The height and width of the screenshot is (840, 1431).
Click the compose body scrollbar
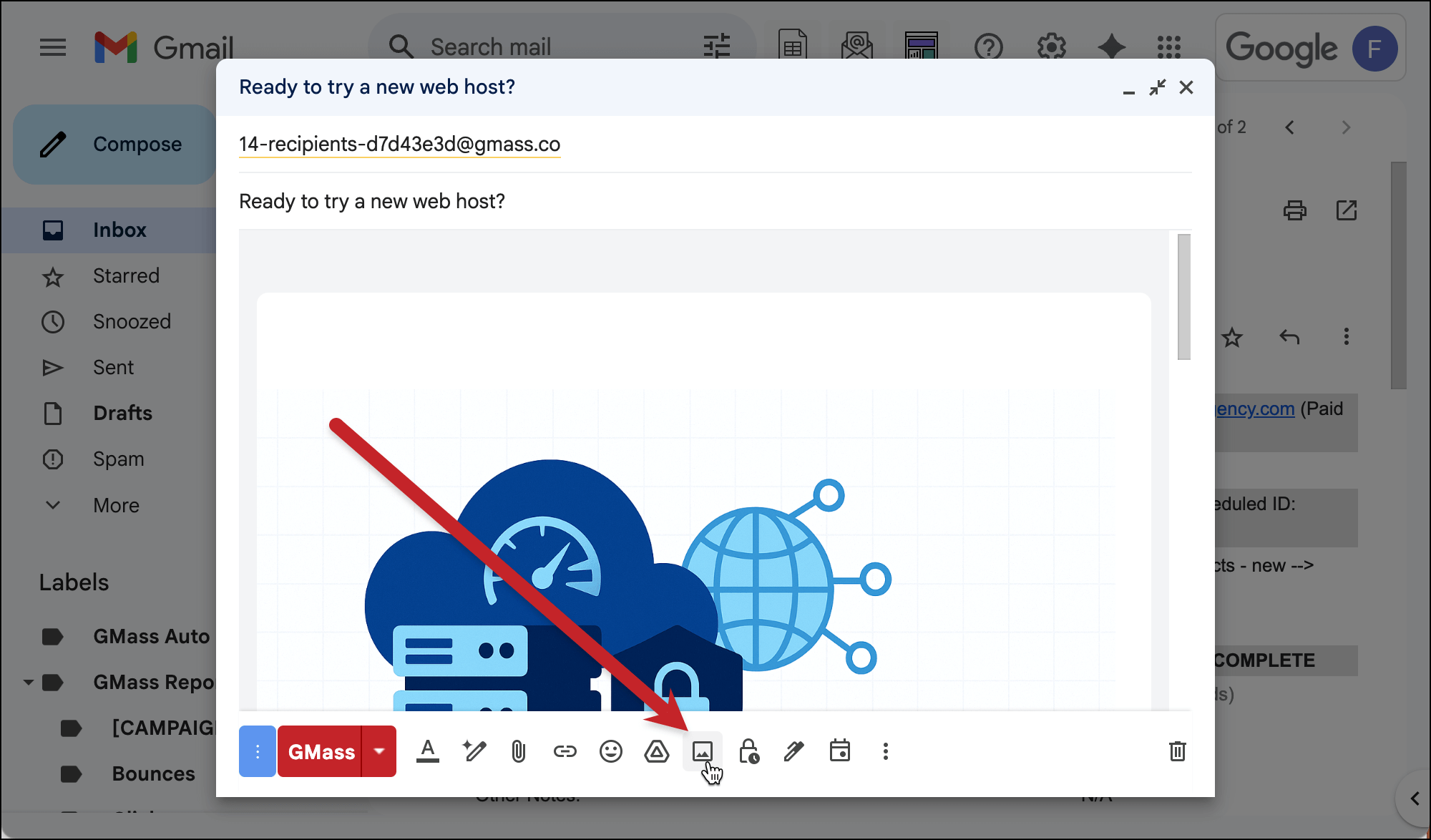pos(1184,298)
